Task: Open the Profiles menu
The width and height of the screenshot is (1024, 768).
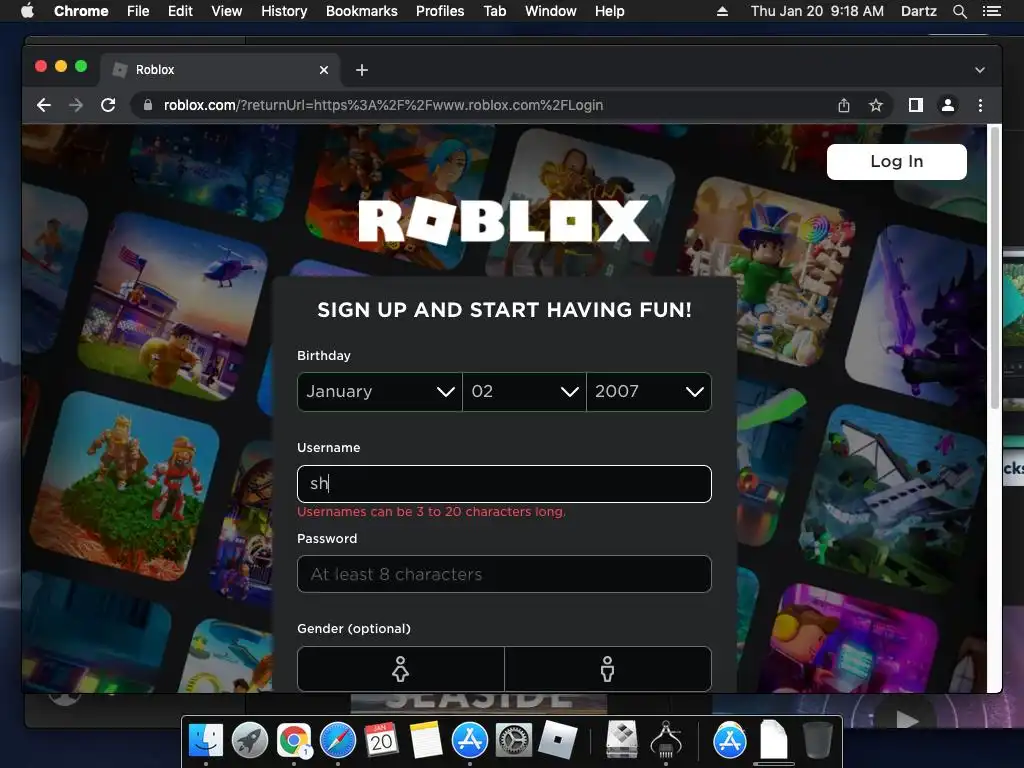Action: tap(440, 11)
